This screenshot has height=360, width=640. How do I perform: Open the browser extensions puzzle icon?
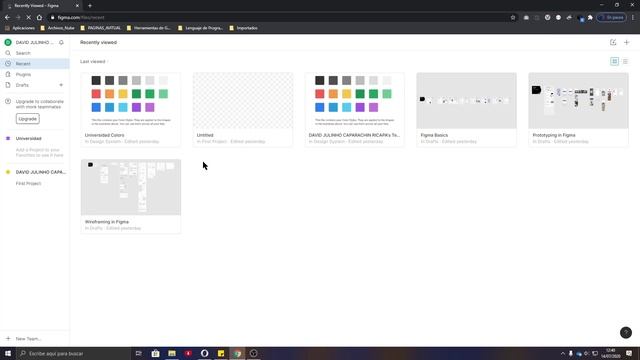pos(590,18)
